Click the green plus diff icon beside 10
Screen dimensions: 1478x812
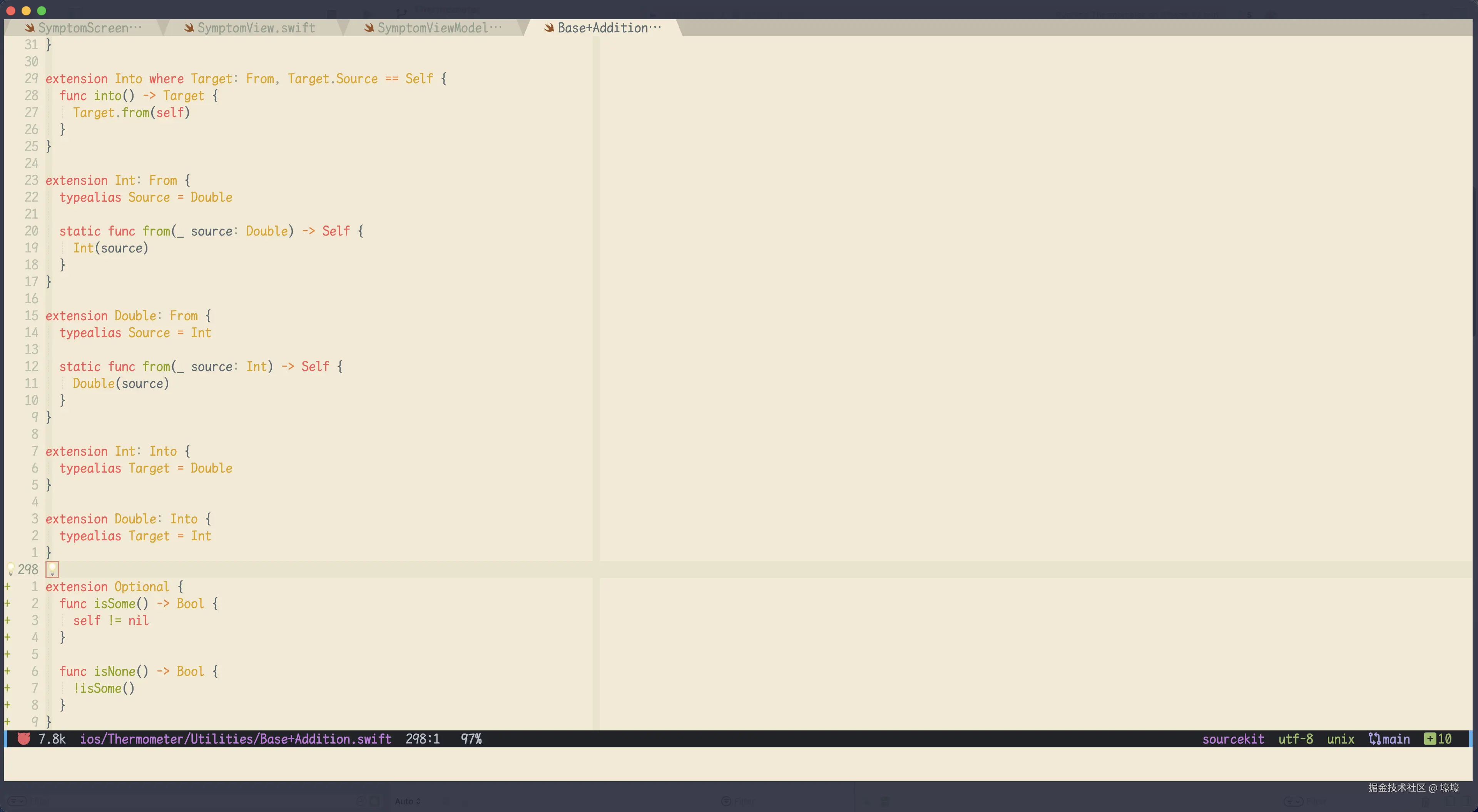coord(1430,738)
